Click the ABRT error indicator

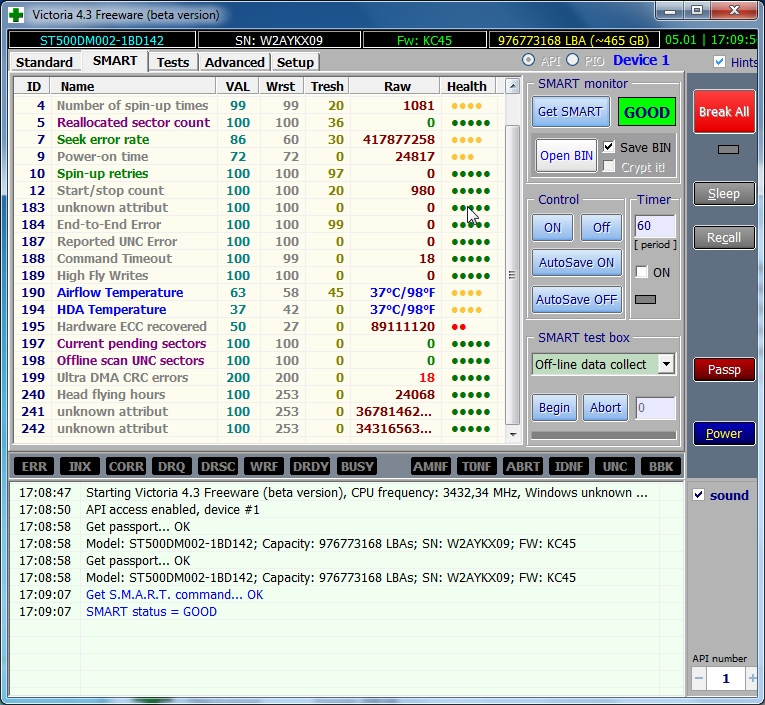point(523,467)
